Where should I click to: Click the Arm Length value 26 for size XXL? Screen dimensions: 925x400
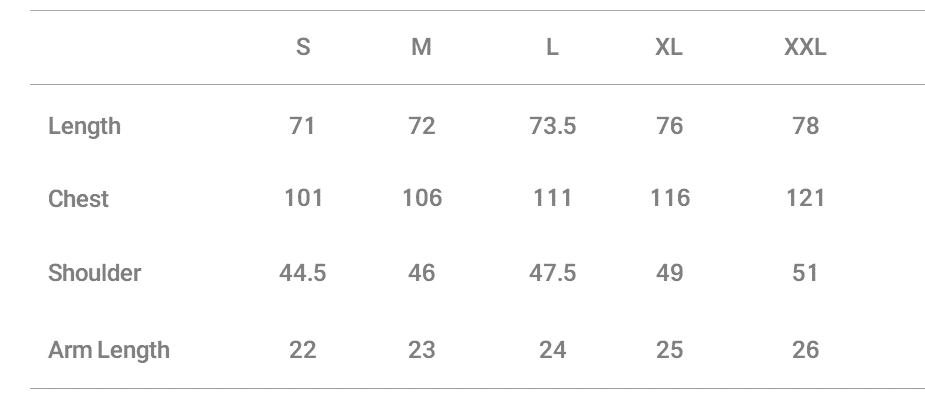[x=805, y=350]
